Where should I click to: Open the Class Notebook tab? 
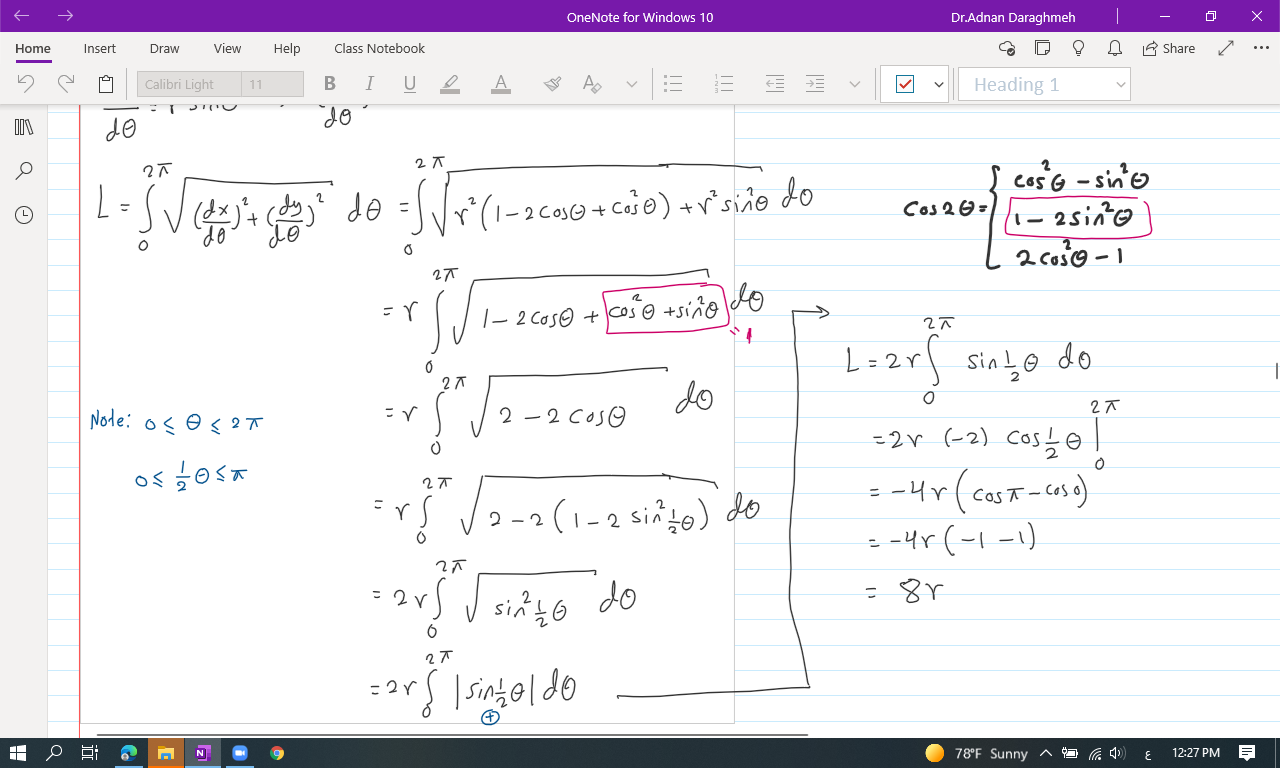(379, 48)
